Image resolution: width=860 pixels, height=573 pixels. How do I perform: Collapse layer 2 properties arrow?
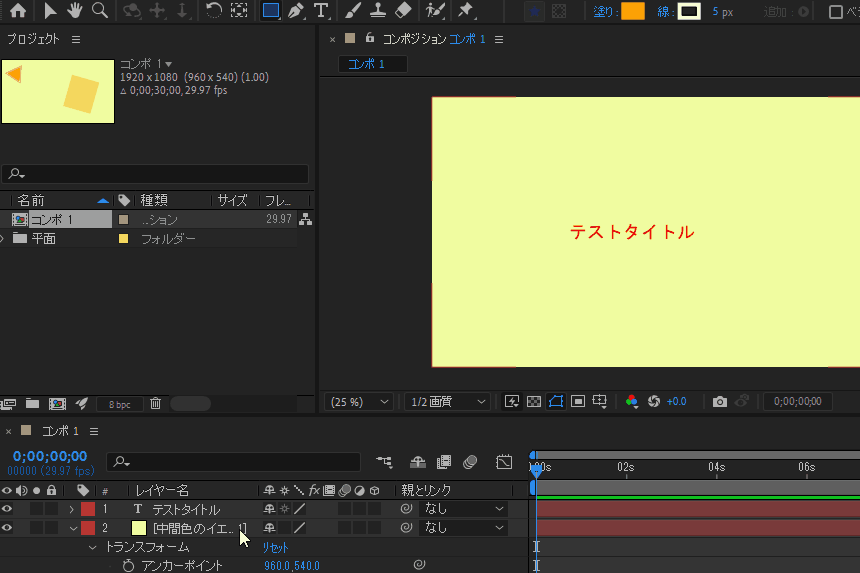[x=73, y=528]
